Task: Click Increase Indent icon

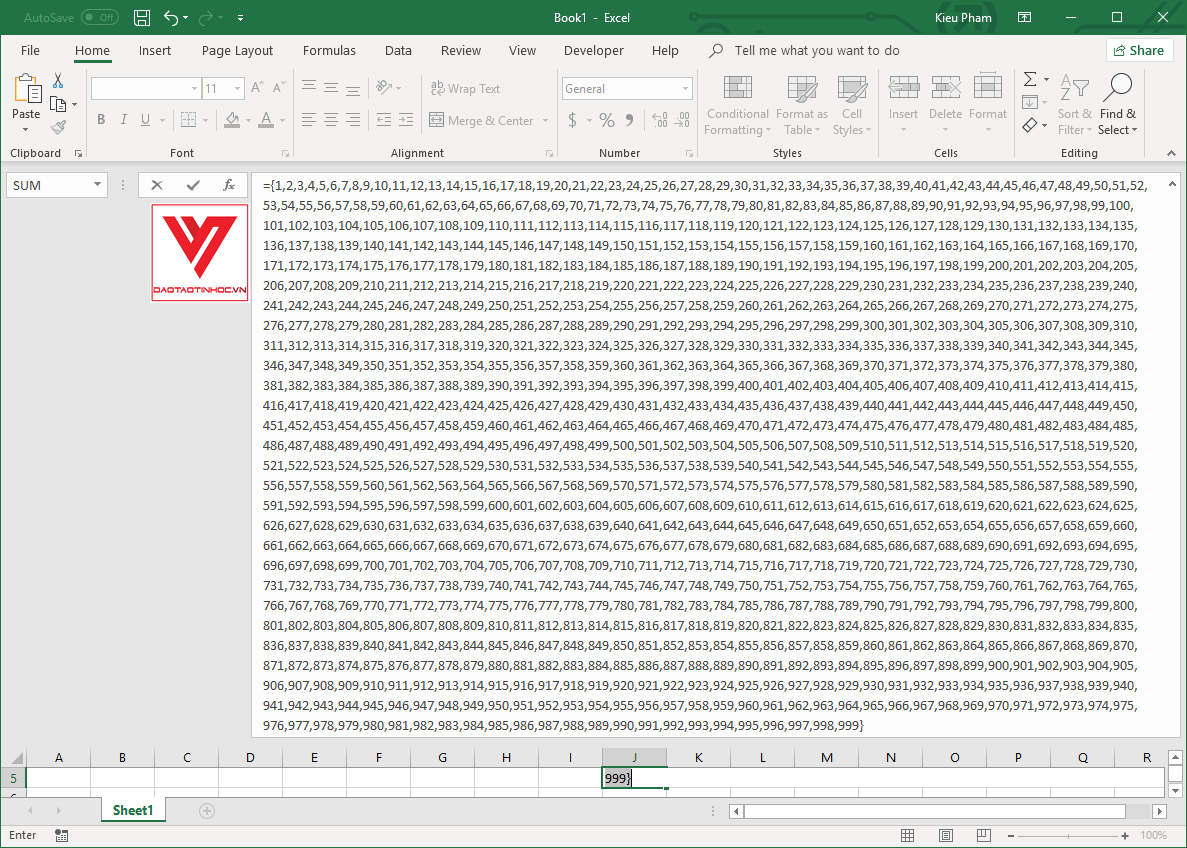Action: pyautogui.click(x=406, y=120)
